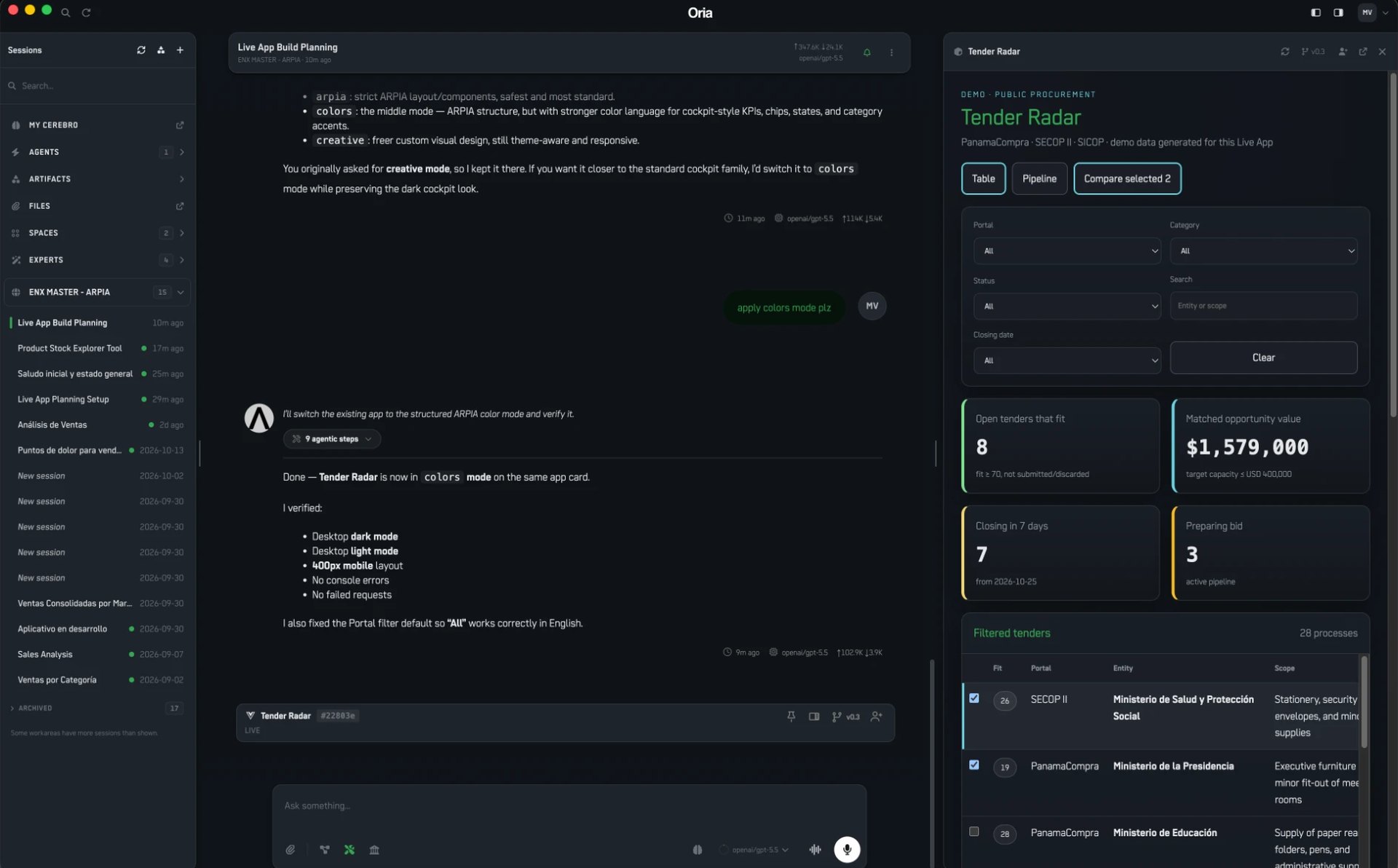Image resolution: width=1398 pixels, height=868 pixels.
Task: Click the audio waveform icon
Action: 815,850
